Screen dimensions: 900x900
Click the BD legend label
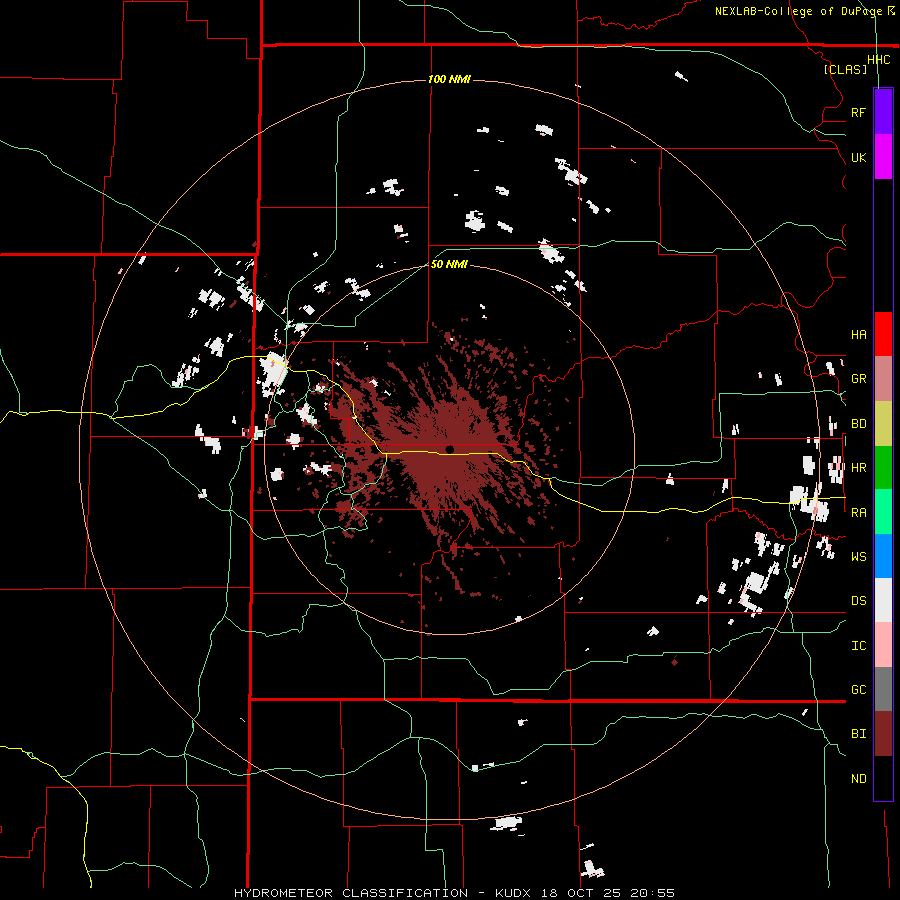coord(858,424)
